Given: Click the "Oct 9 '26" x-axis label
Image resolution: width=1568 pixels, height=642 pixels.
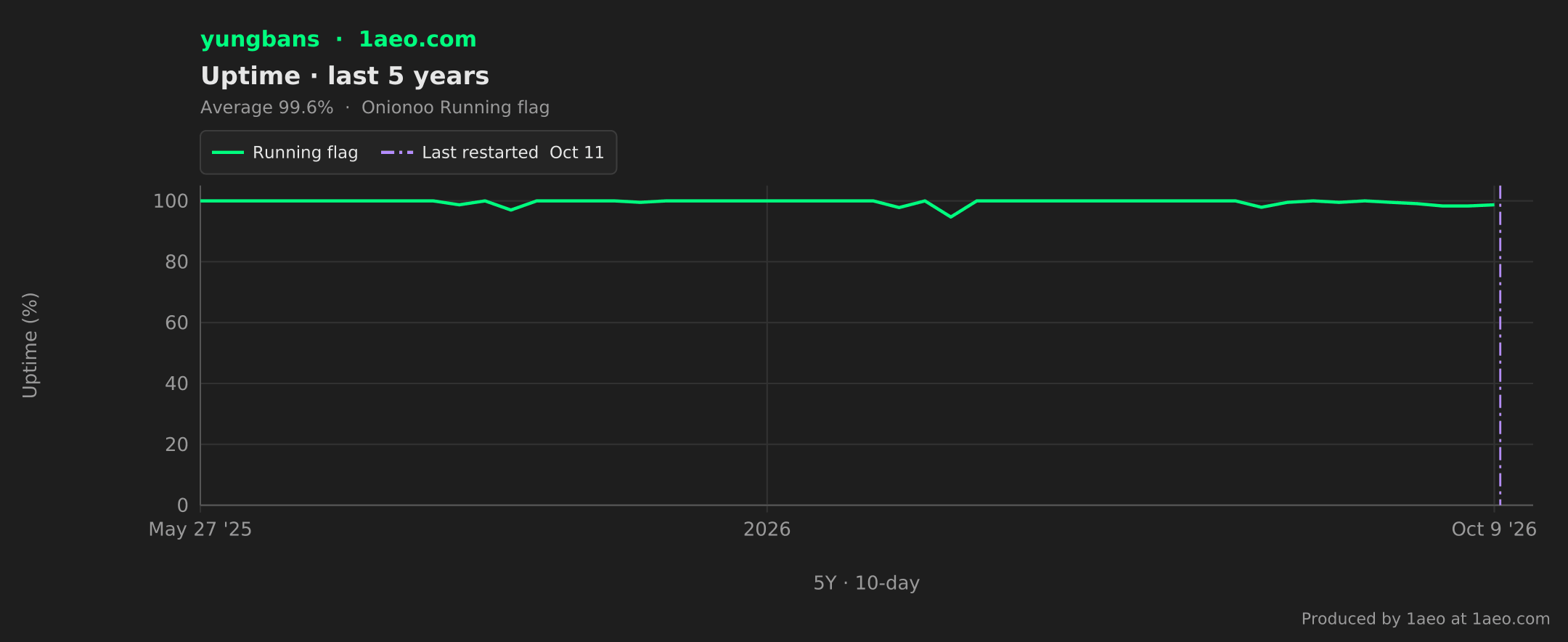Looking at the screenshot, I should tap(1494, 529).
